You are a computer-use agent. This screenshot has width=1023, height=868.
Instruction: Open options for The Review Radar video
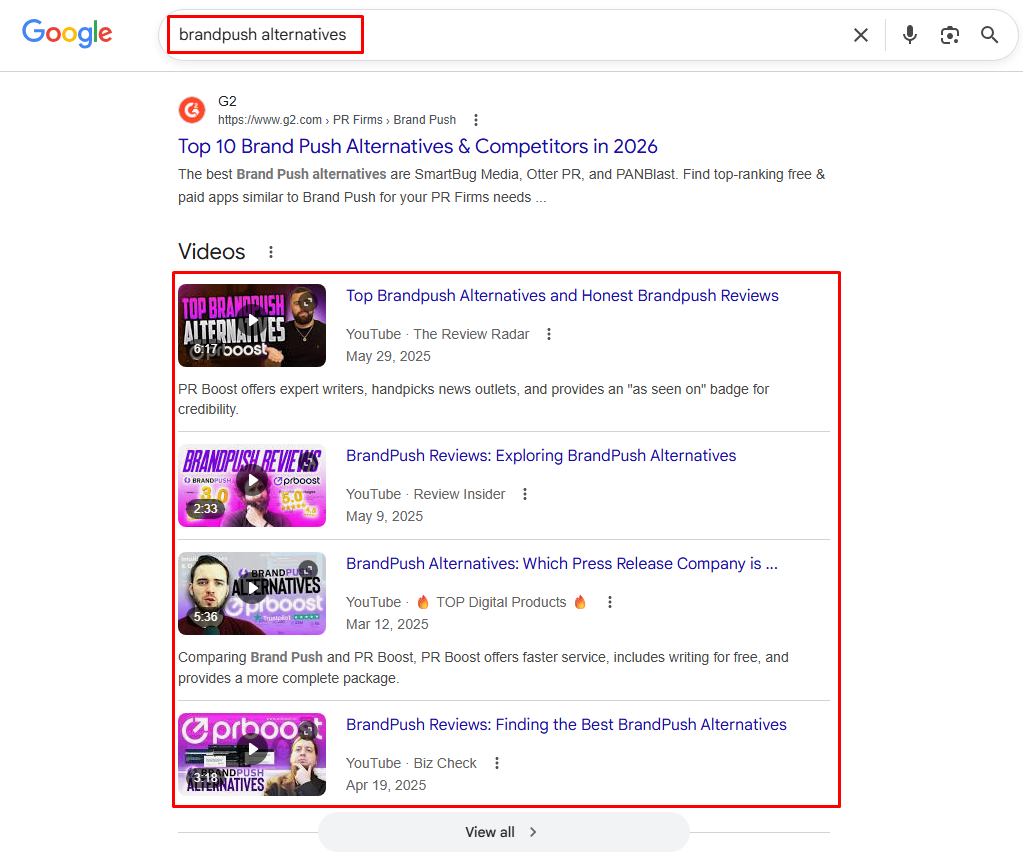pos(549,334)
